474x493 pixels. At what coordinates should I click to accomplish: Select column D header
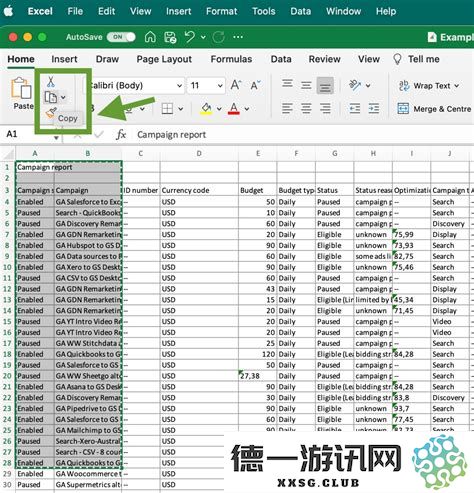tap(199, 154)
